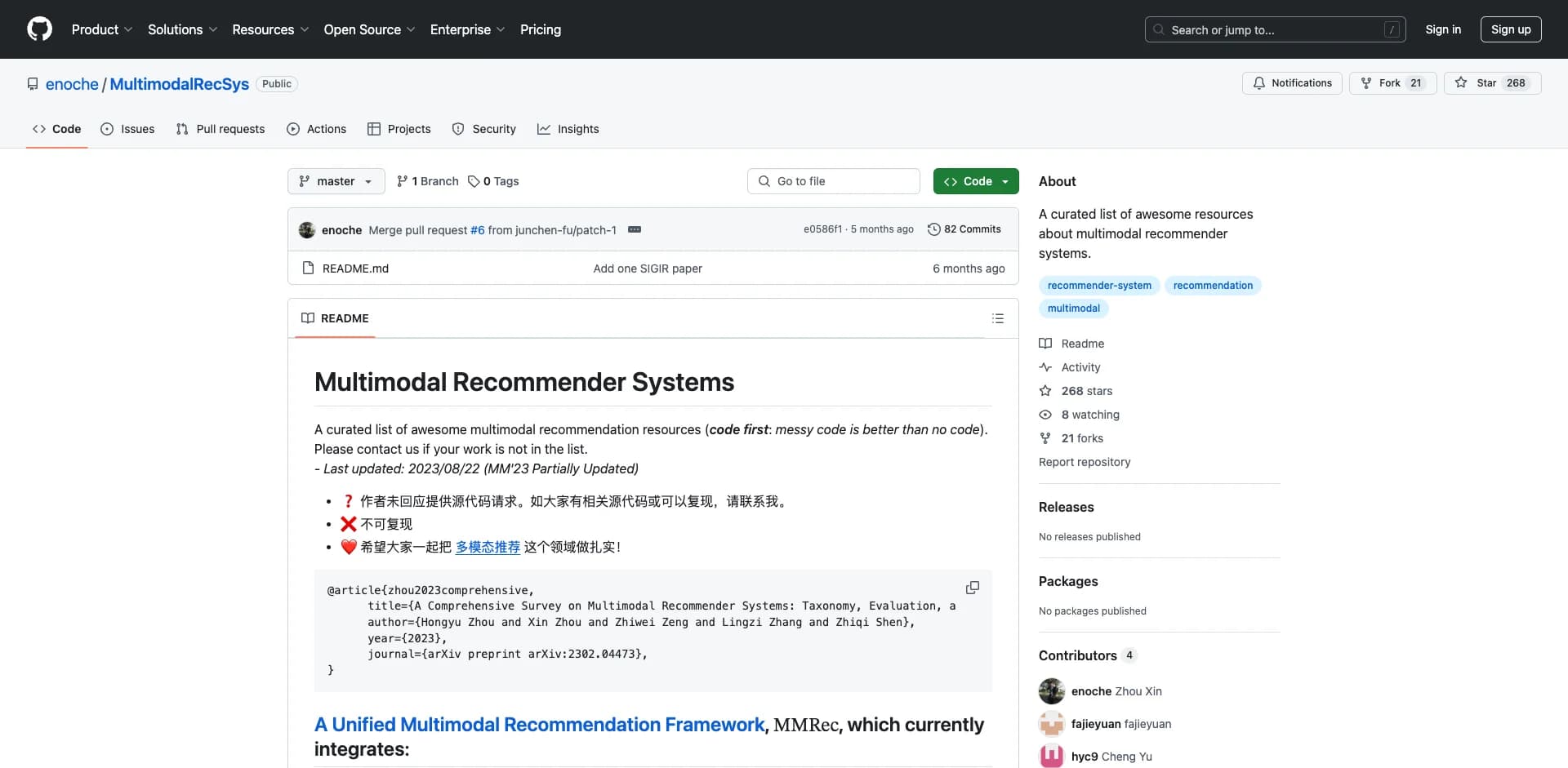Open the green Code dropdown button

coord(976,181)
